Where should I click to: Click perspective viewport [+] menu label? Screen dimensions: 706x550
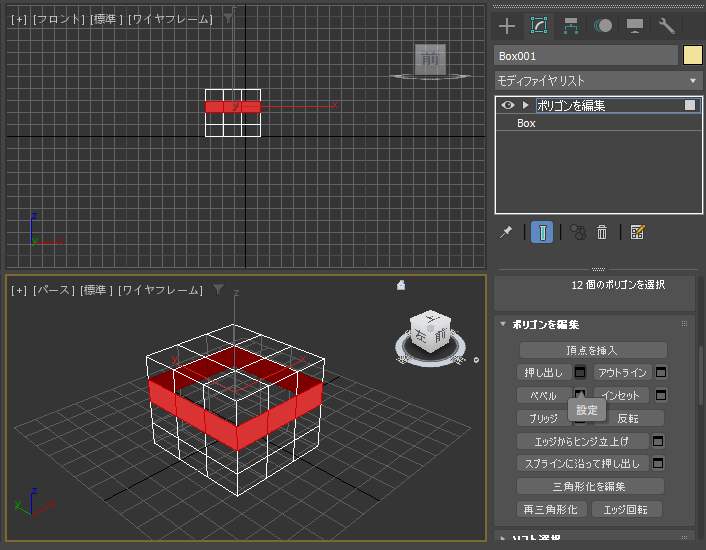click(19, 290)
